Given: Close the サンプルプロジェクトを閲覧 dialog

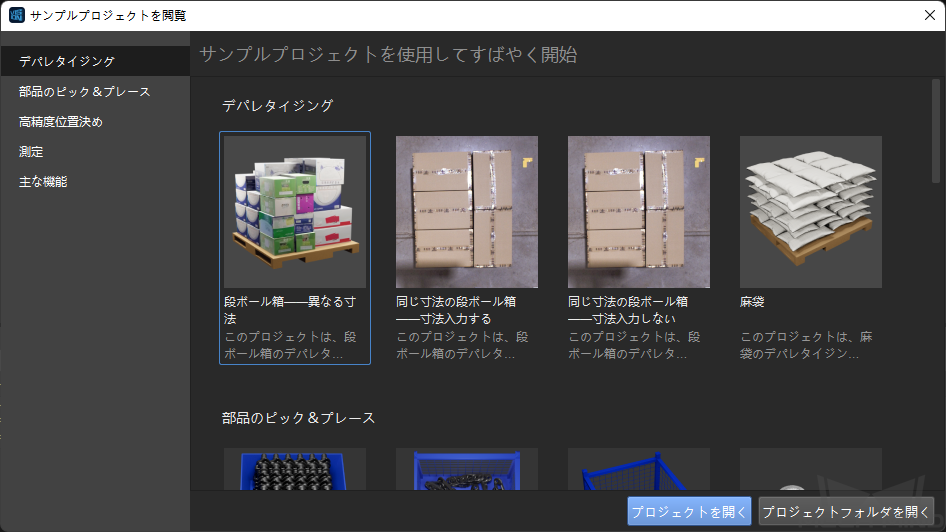Looking at the screenshot, I should point(930,15).
